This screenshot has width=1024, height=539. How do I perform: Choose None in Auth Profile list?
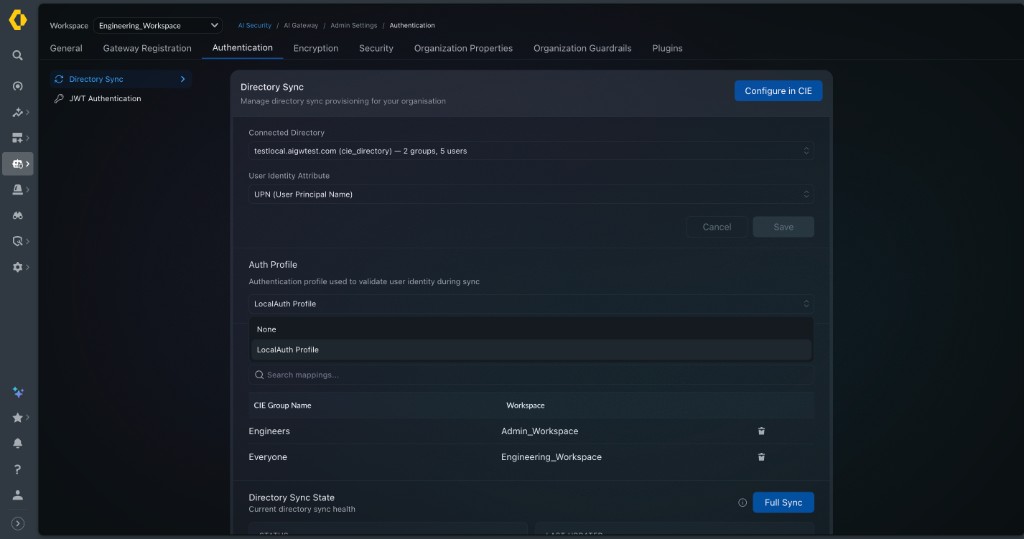pyautogui.click(x=531, y=329)
